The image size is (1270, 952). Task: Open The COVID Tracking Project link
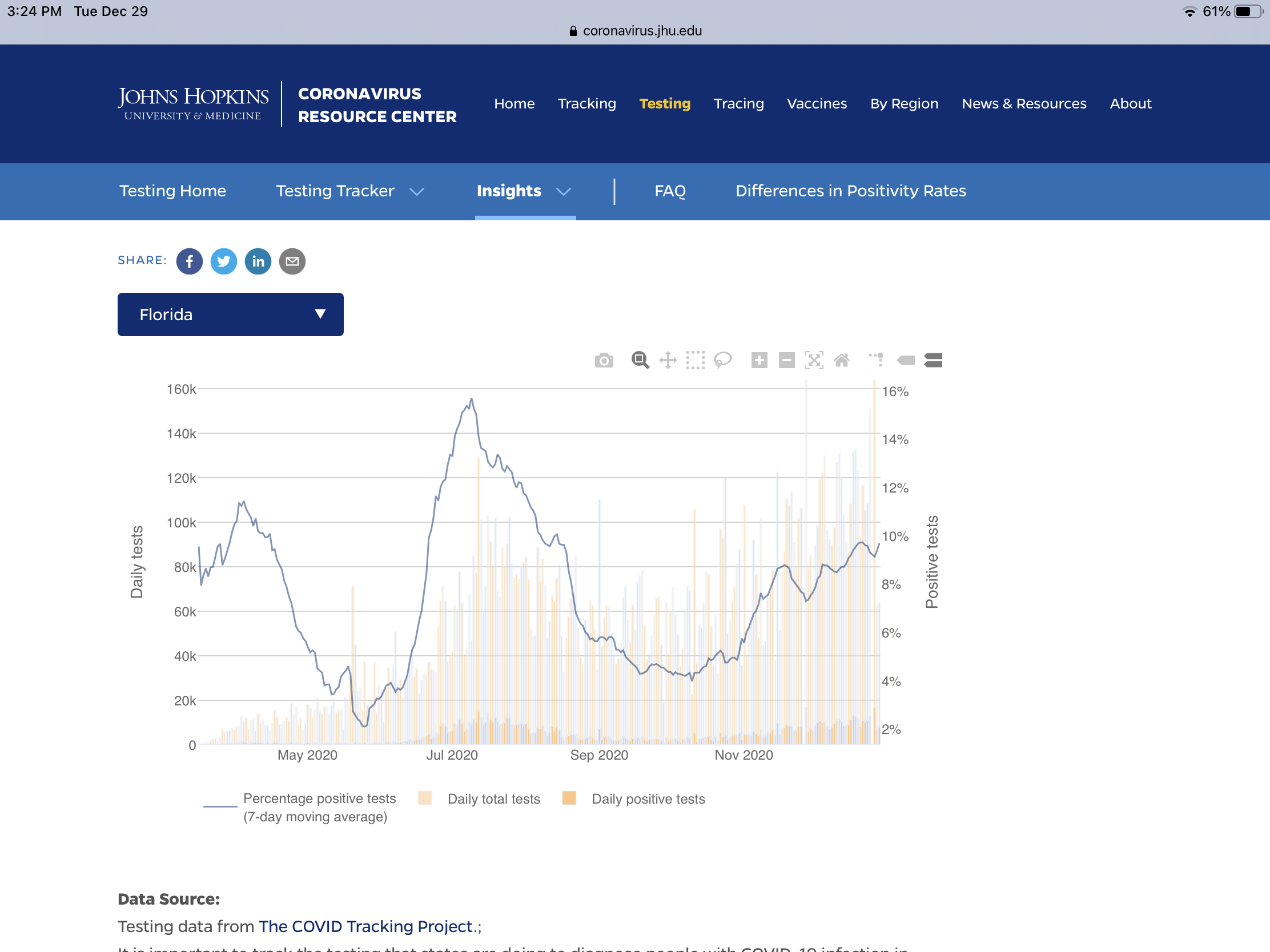click(365, 926)
